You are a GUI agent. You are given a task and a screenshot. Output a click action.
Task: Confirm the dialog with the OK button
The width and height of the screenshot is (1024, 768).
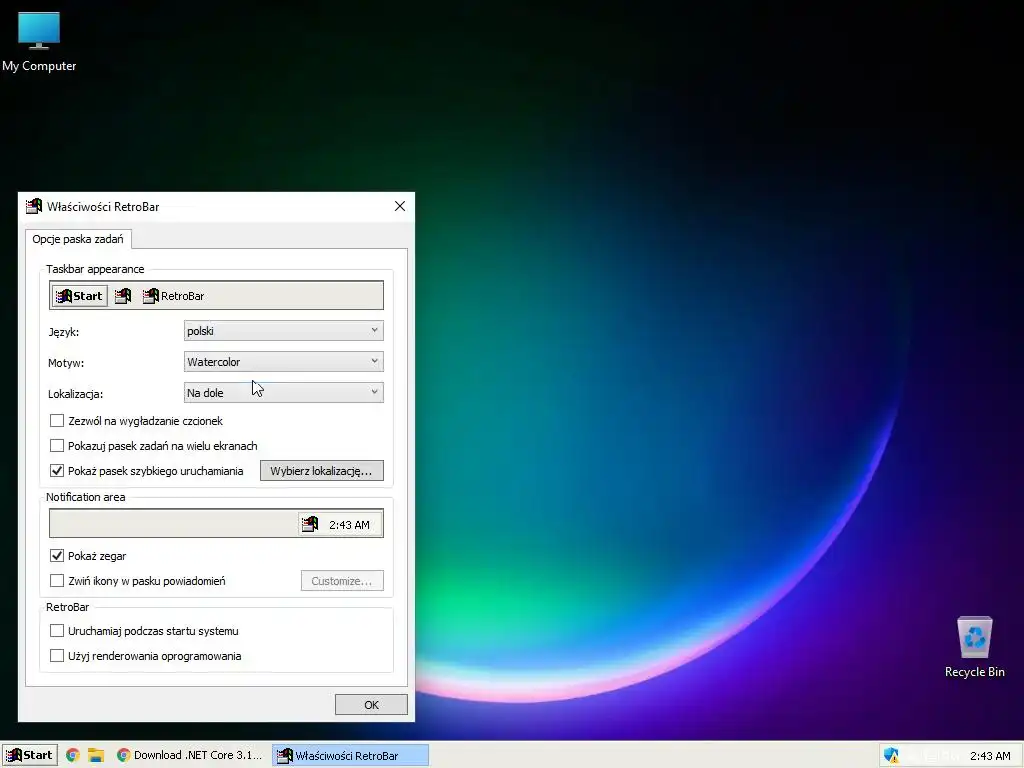[371, 705]
